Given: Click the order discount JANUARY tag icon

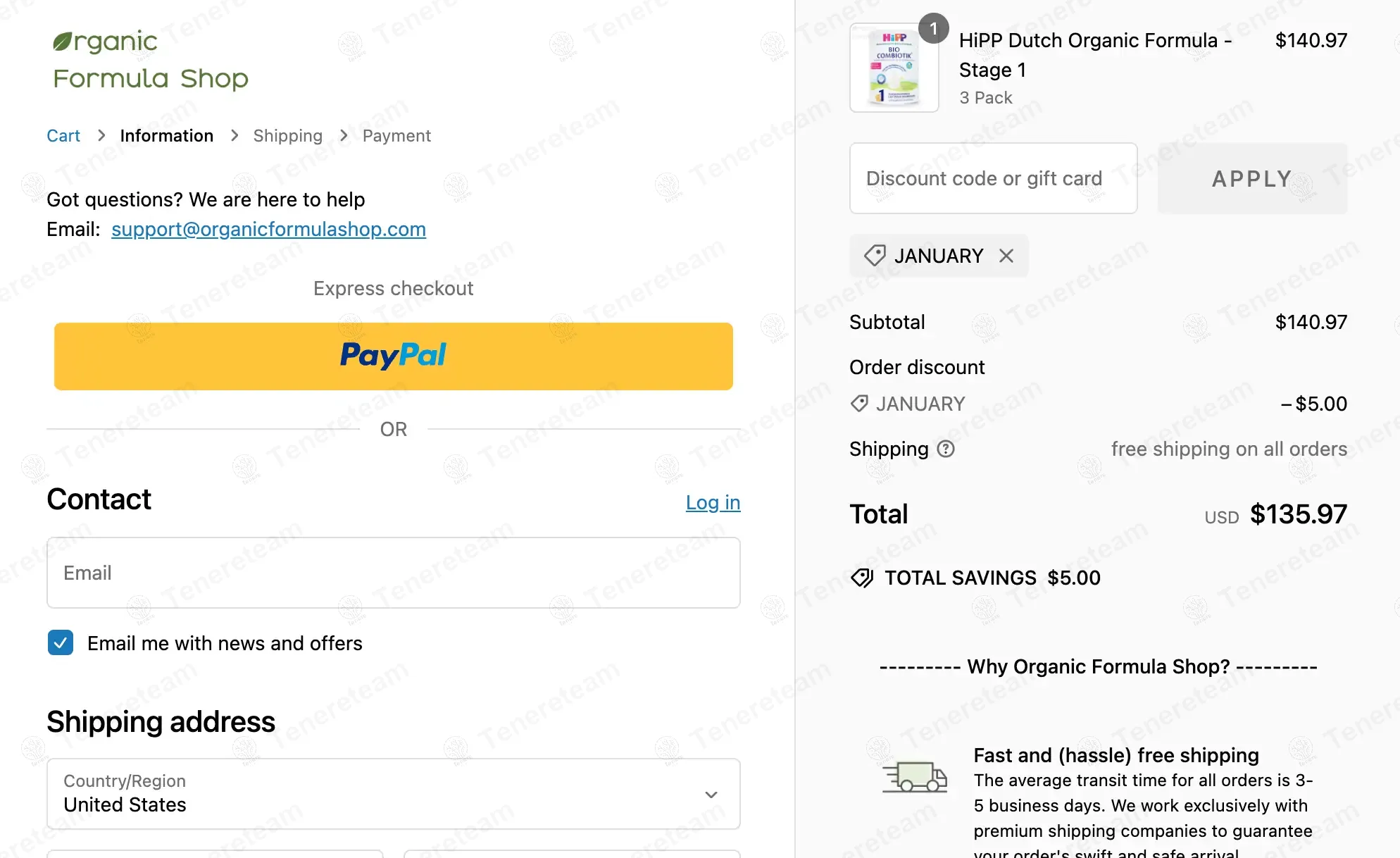Looking at the screenshot, I should coord(859,404).
